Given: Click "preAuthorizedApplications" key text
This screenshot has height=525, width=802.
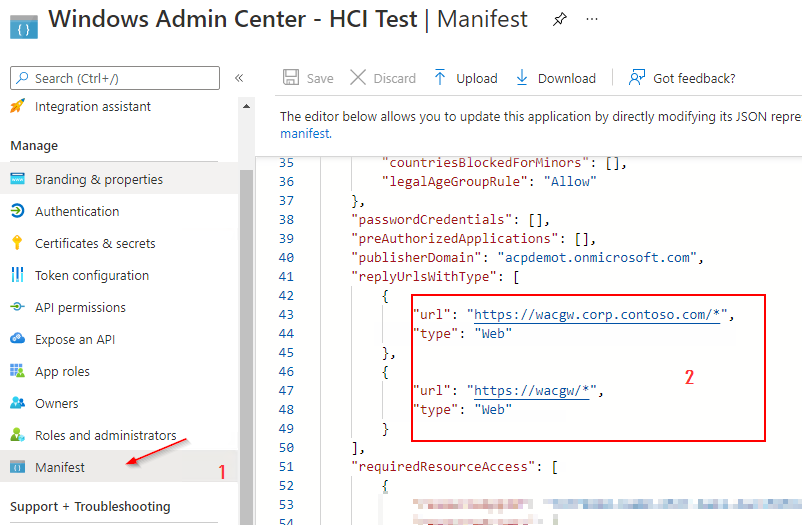Looking at the screenshot, I should point(455,239).
